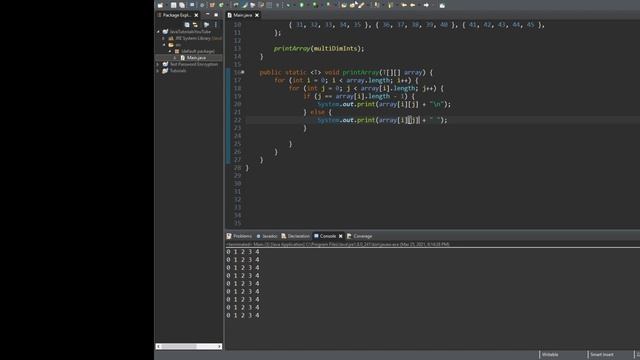
Task: Click the 'public static' method declaration line
Action: click(x=346, y=72)
